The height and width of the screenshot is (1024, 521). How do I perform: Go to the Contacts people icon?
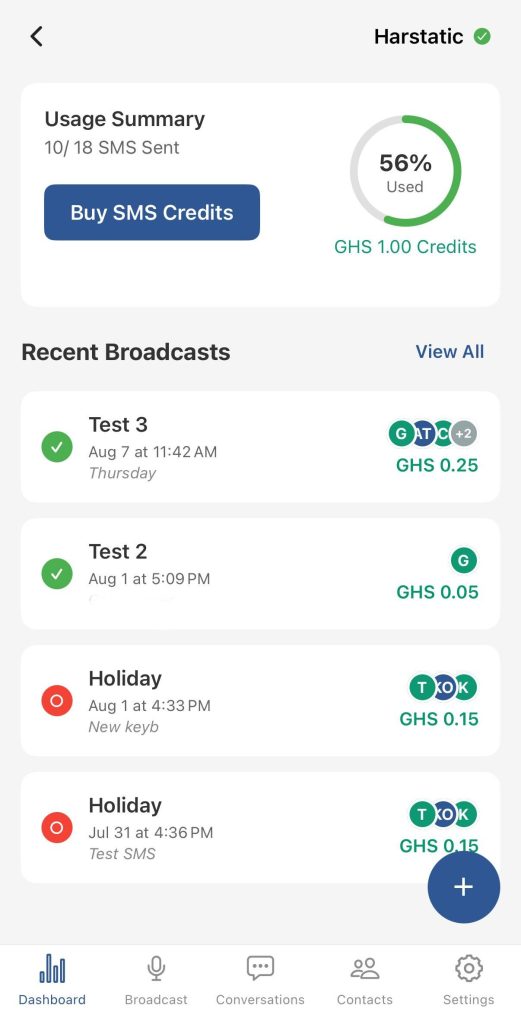click(x=365, y=968)
